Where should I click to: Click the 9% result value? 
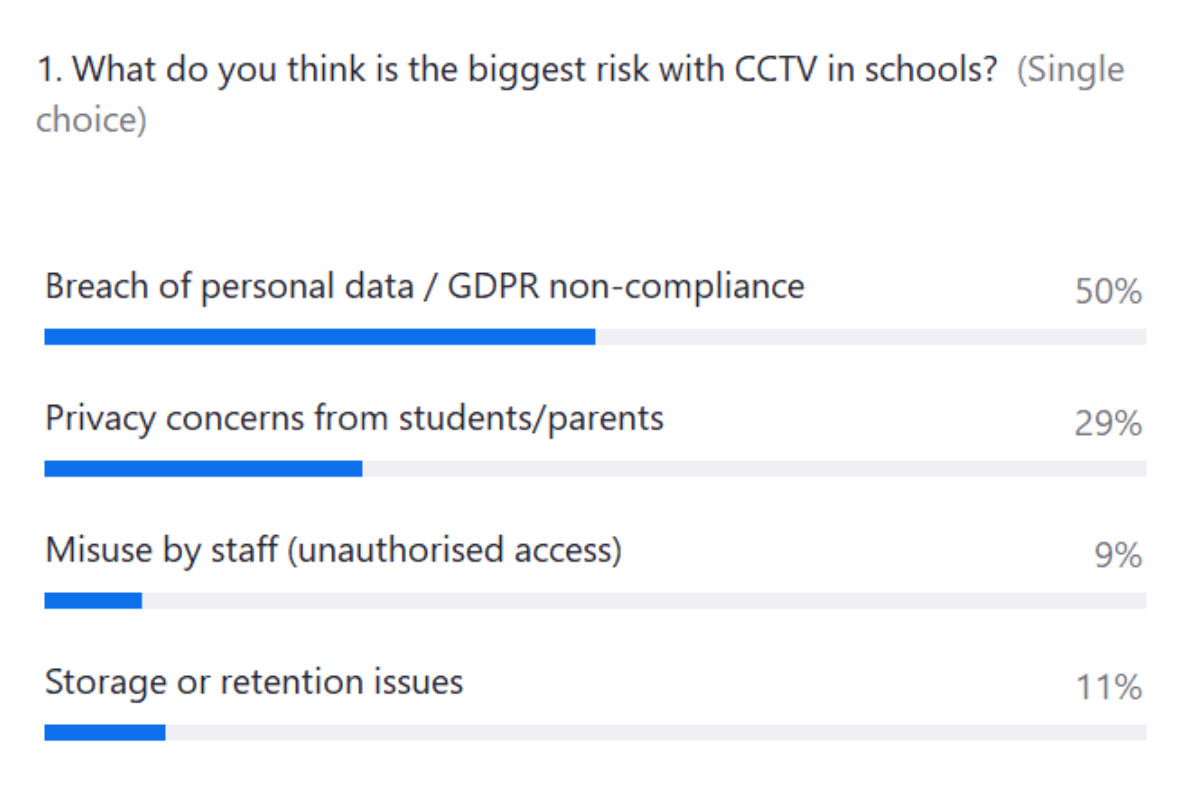coord(1118,556)
